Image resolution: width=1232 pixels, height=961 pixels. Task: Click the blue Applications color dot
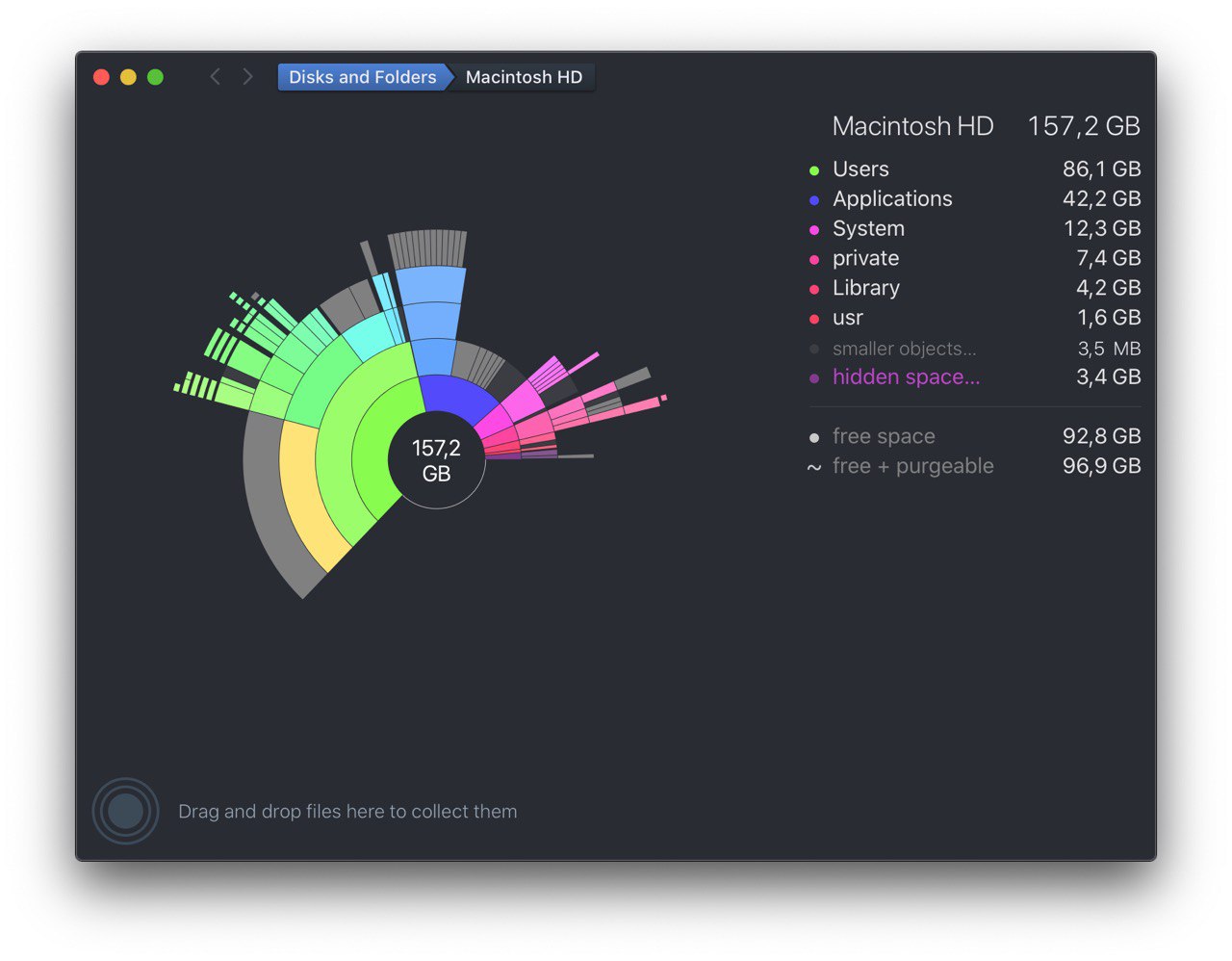click(814, 200)
